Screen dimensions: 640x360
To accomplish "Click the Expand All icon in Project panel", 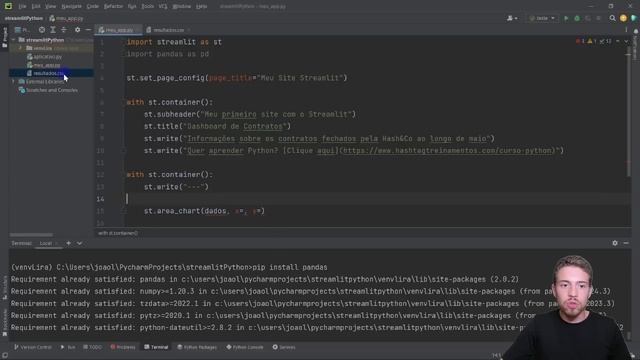I will pos(53,30).
